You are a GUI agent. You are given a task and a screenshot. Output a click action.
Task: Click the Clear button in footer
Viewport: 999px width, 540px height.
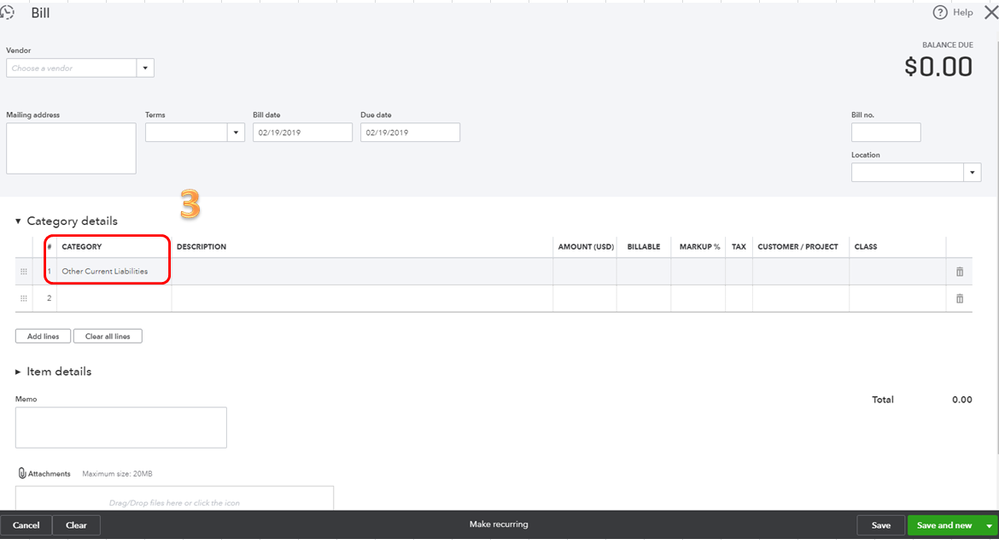coord(76,525)
